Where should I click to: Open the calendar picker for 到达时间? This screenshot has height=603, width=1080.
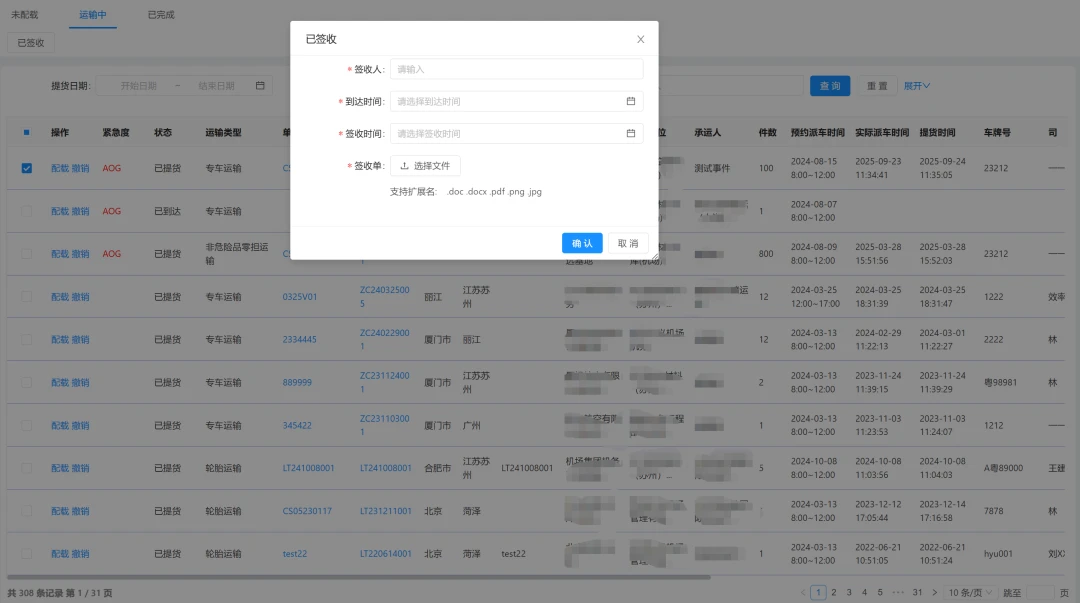(x=632, y=101)
